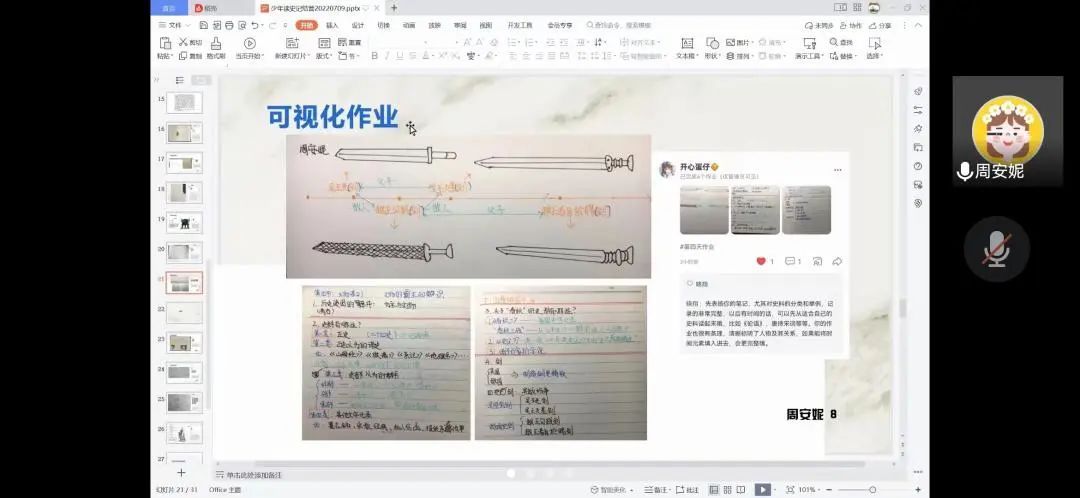
Task: Open the Shapes (形状) gallery icon
Action: (x=712, y=43)
